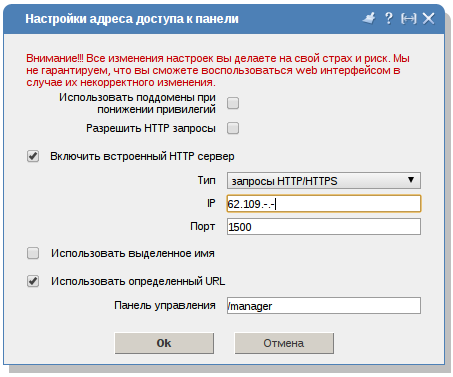Image resolution: width=453 pixels, height=377 pixels.
Task: Enable 'Использовать поддомены при понижении привилегий' checkbox
Action: [x=233, y=103]
